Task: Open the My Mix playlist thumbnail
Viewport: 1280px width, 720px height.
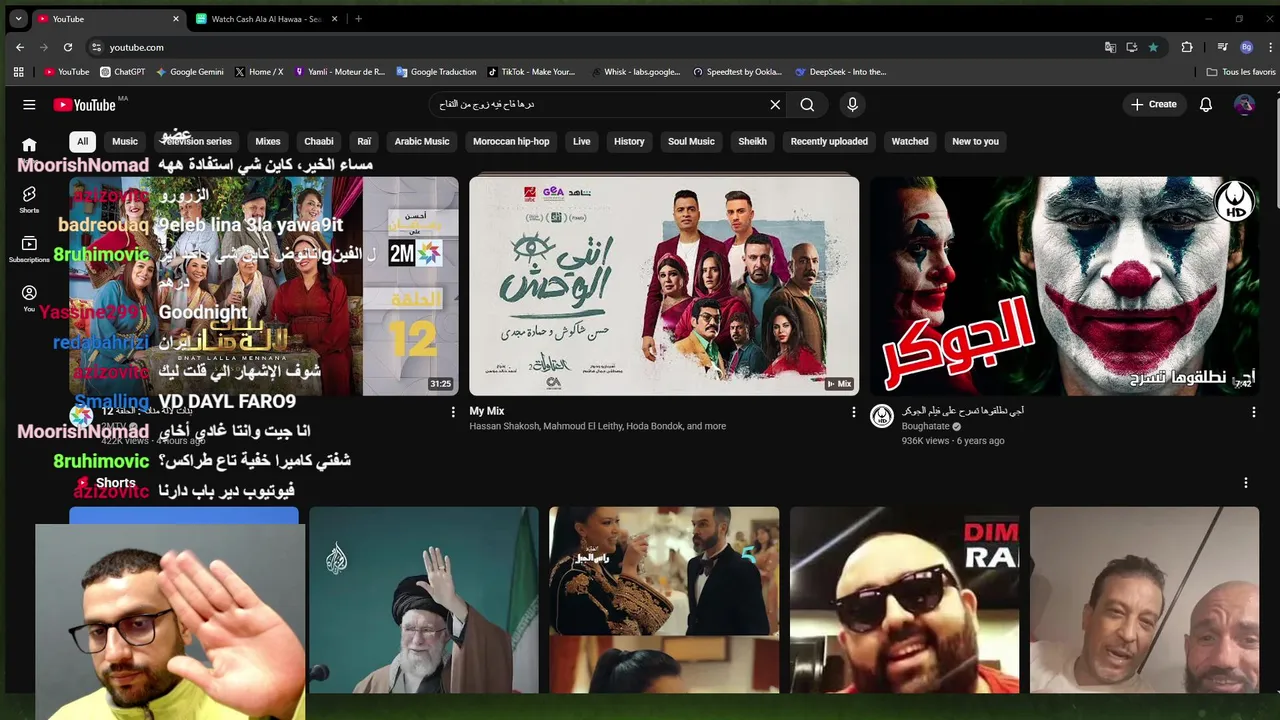Action: pyautogui.click(x=664, y=286)
